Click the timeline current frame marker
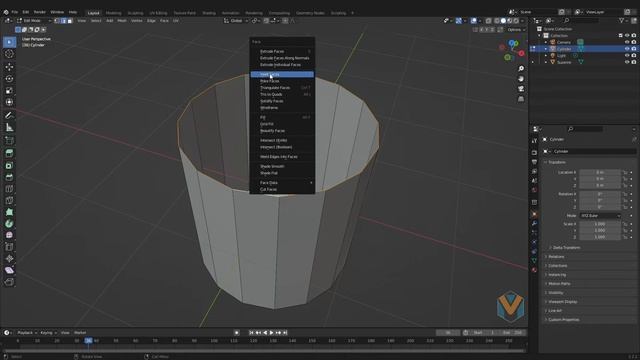Viewport: 640px width, 360px height. pyautogui.click(x=88, y=340)
